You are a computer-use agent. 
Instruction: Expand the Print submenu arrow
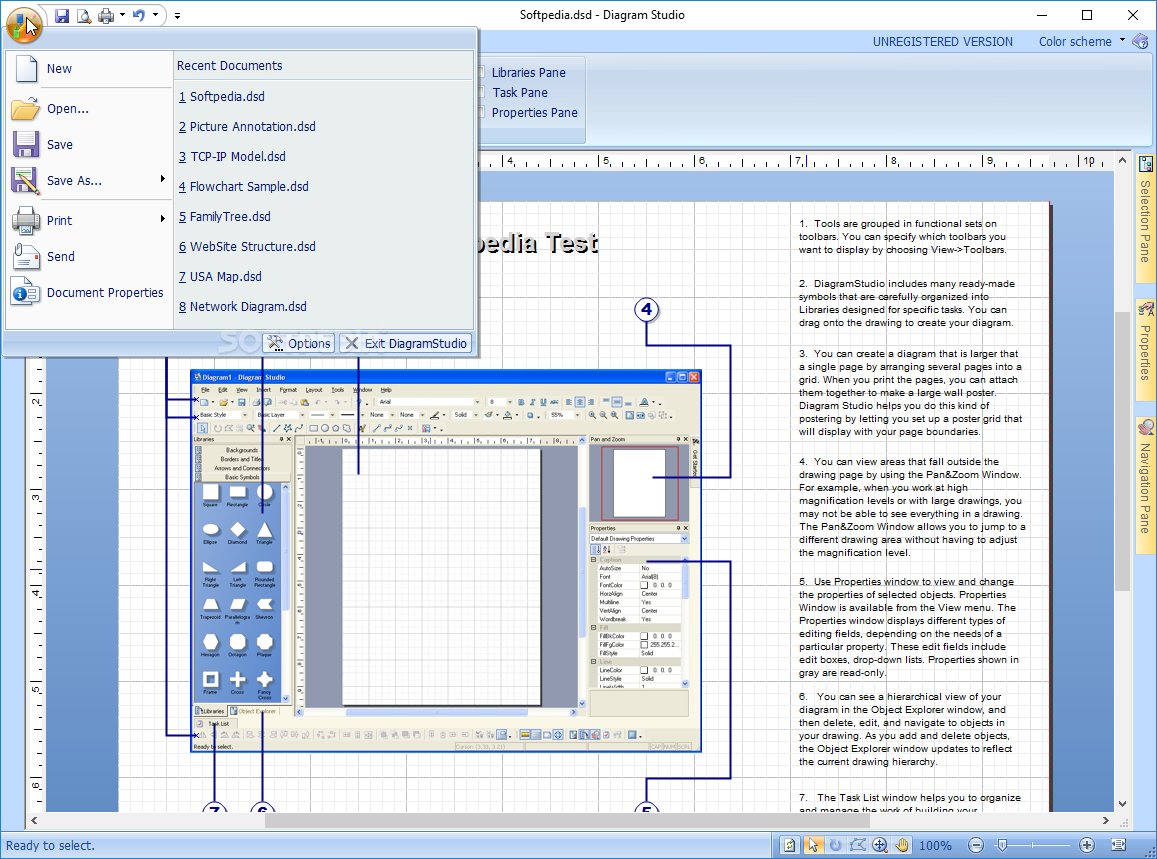[x=162, y=218]
